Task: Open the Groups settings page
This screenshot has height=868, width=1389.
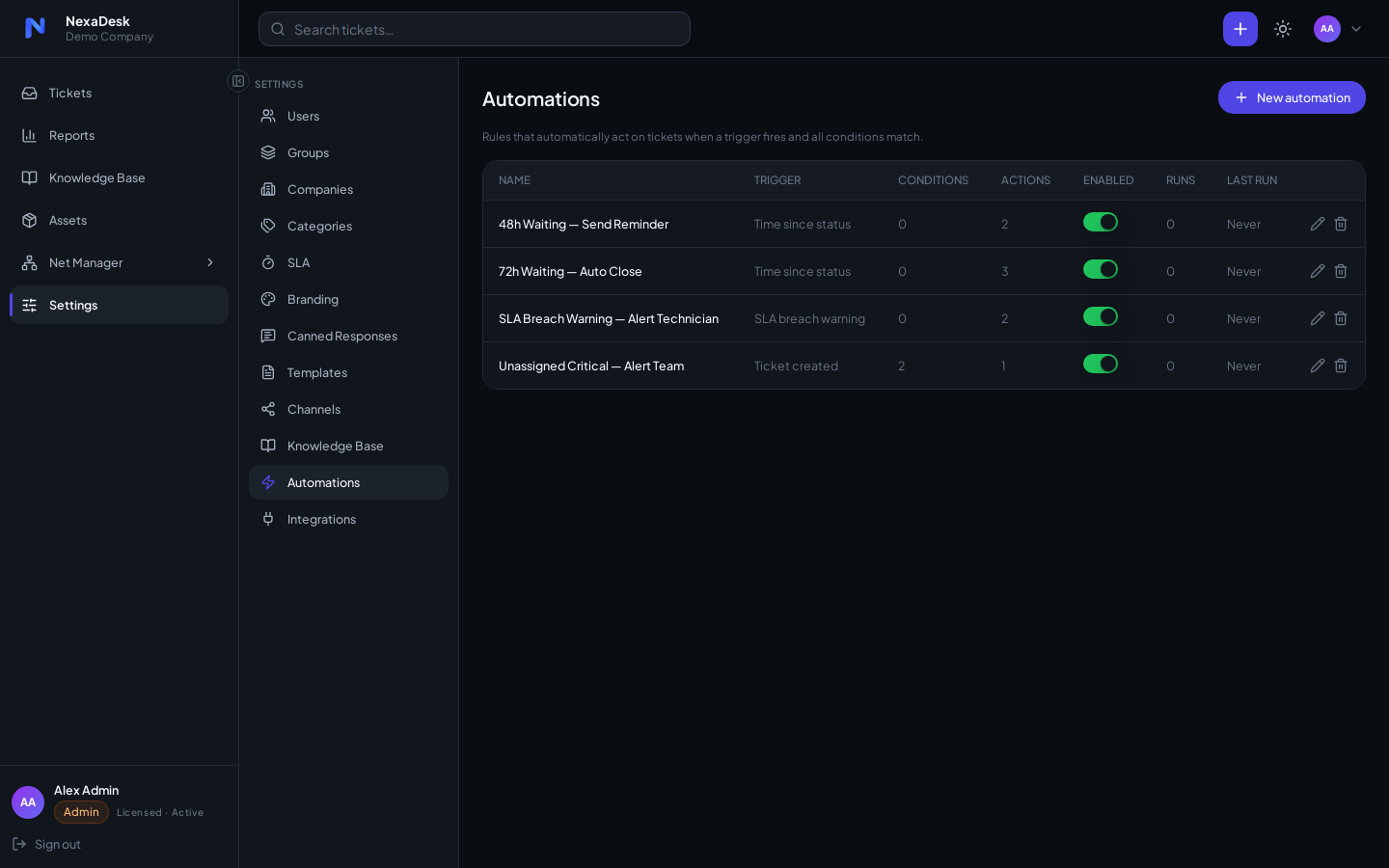Action: [348, 152]
